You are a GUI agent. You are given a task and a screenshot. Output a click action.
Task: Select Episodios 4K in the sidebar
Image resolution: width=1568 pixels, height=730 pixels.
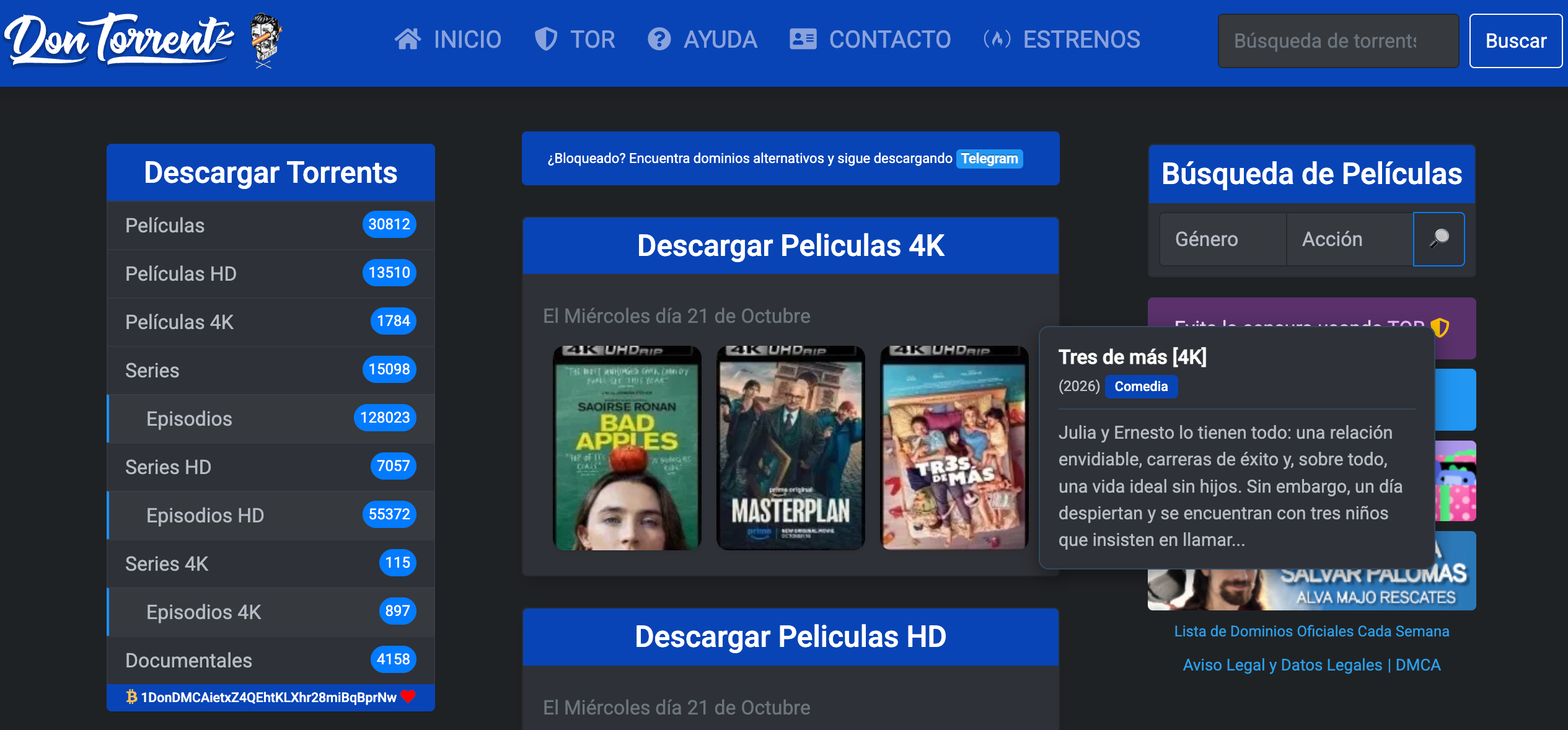pos(271,612)
